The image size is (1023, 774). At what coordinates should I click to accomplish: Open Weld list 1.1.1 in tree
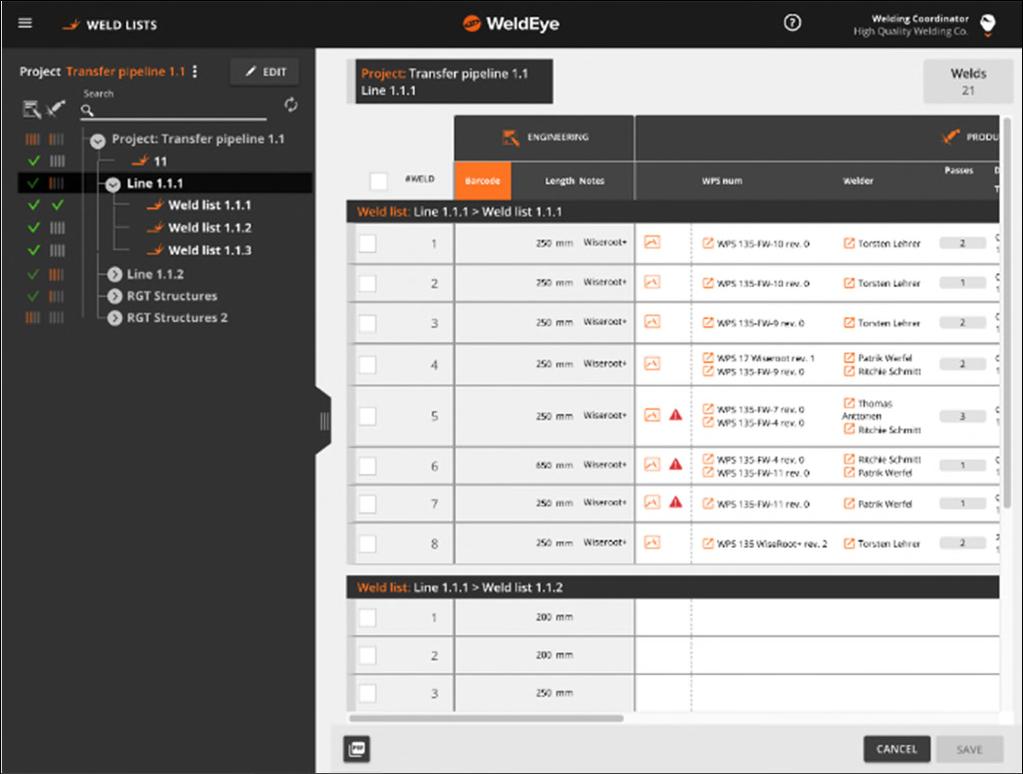click(x=209, y=205)
